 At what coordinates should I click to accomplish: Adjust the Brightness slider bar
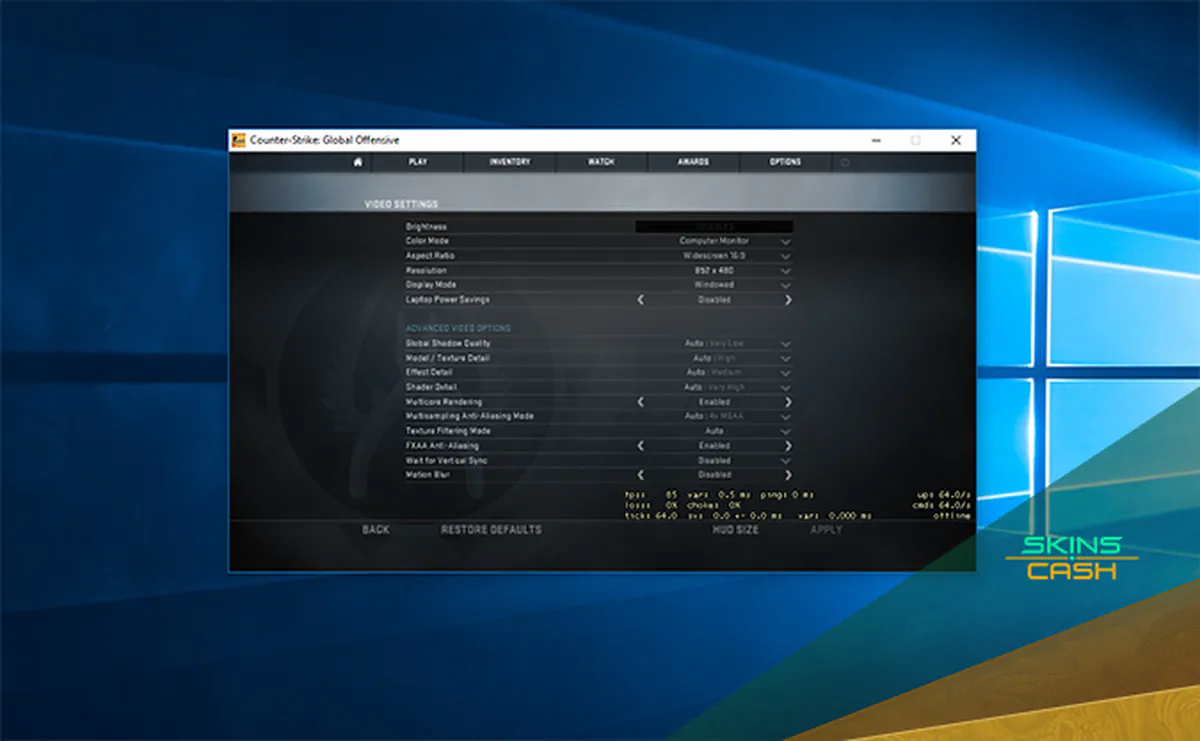[714, 227]
